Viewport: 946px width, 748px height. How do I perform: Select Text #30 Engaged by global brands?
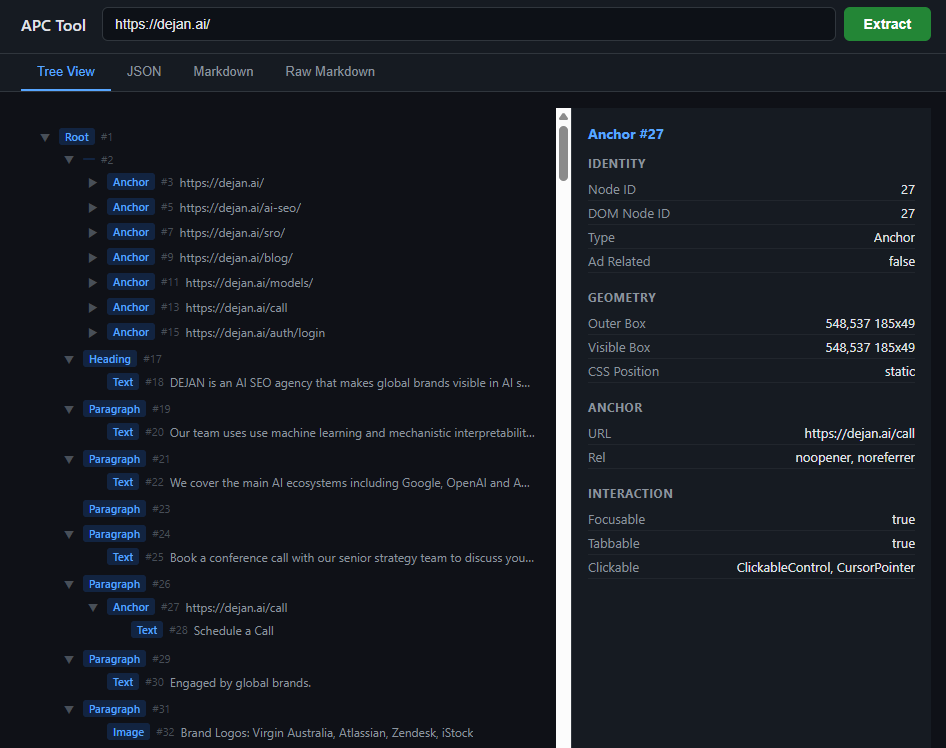pyautogui.click(x=241, y=683)
